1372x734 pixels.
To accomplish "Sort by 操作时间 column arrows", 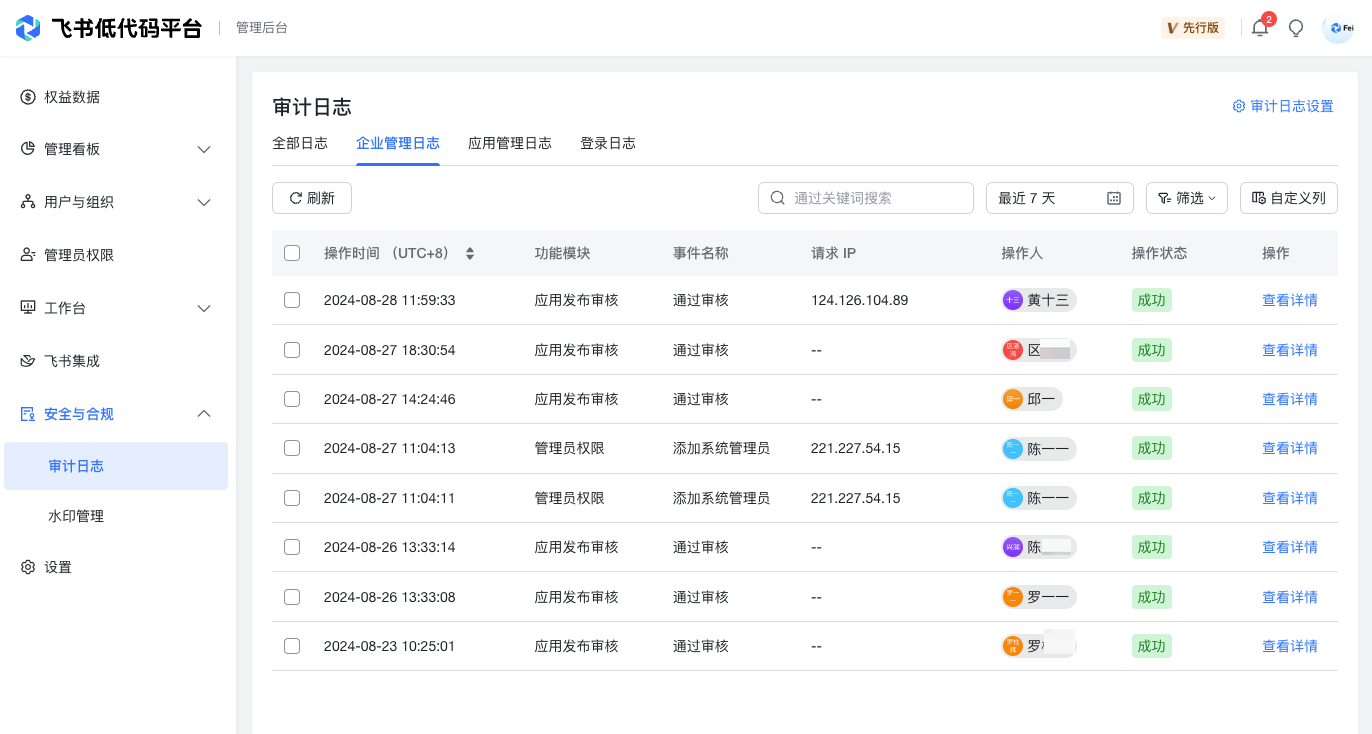I will coord(470,254).
